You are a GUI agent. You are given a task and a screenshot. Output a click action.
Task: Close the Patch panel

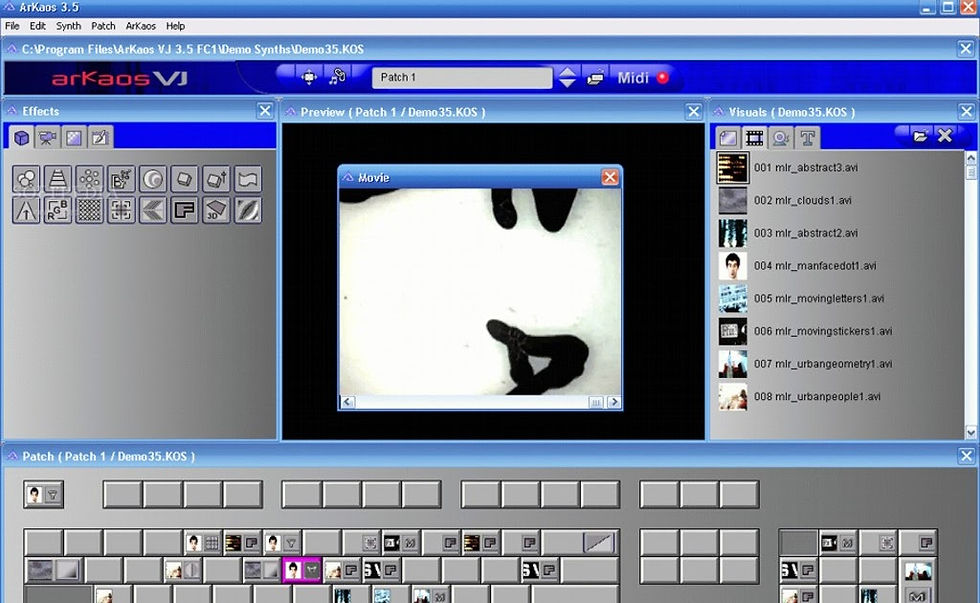[x=966, y=456]
